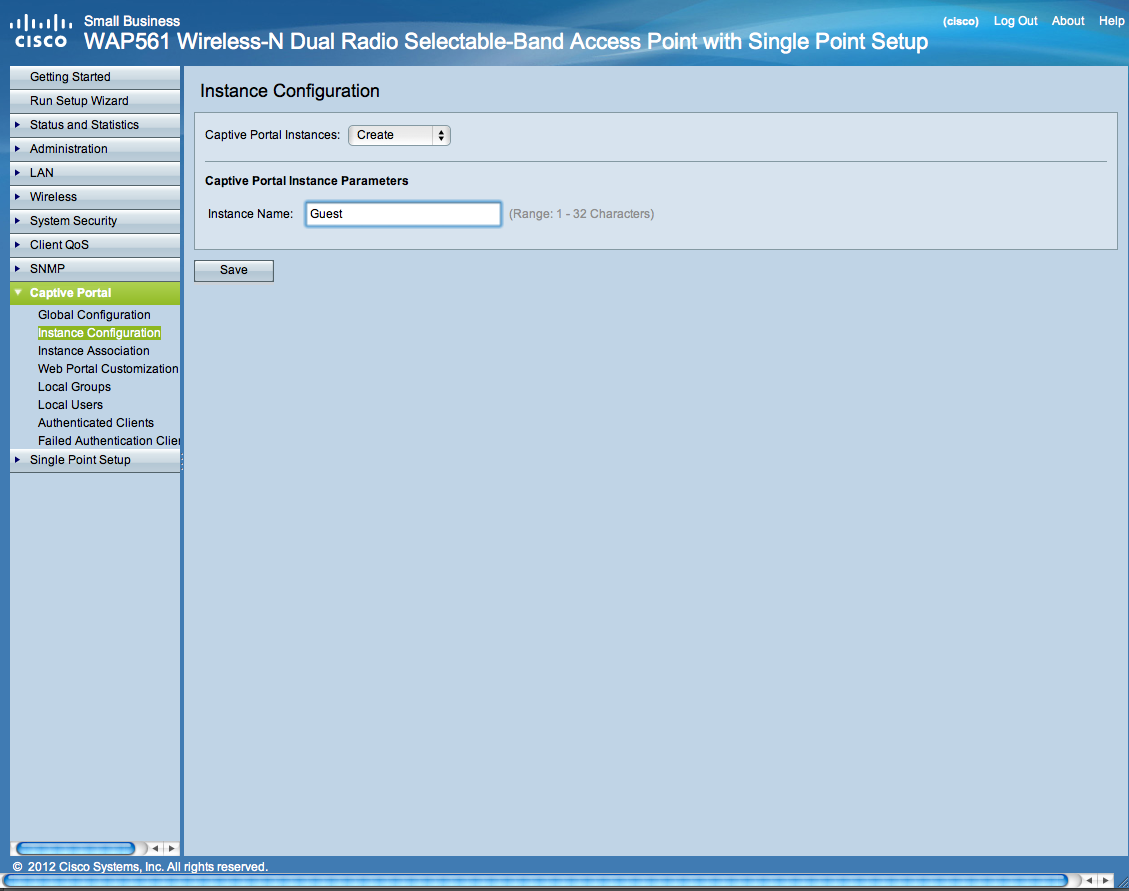Expand the SNMP section arrow

point(17,269)
